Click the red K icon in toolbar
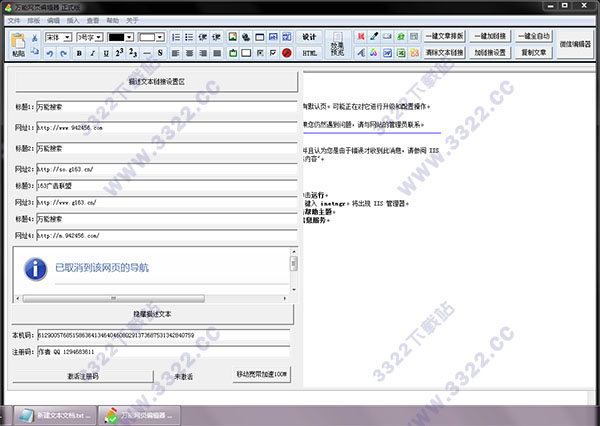 coord(360,36)
